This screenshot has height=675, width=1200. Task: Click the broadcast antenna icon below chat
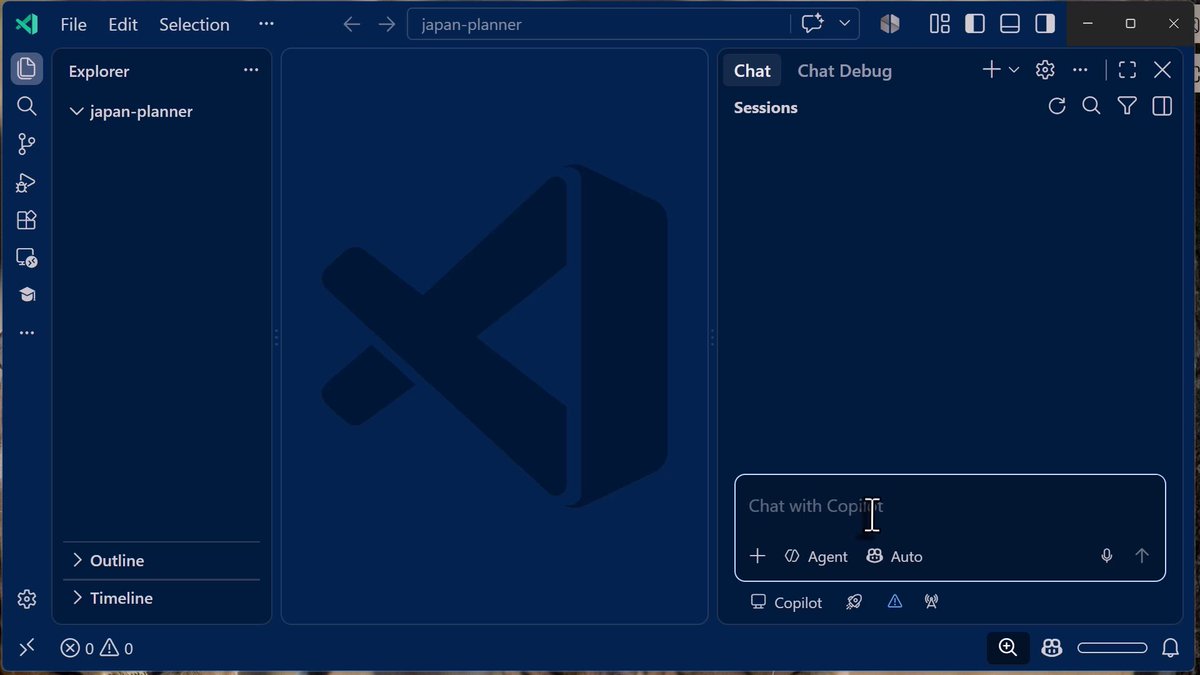931,602
